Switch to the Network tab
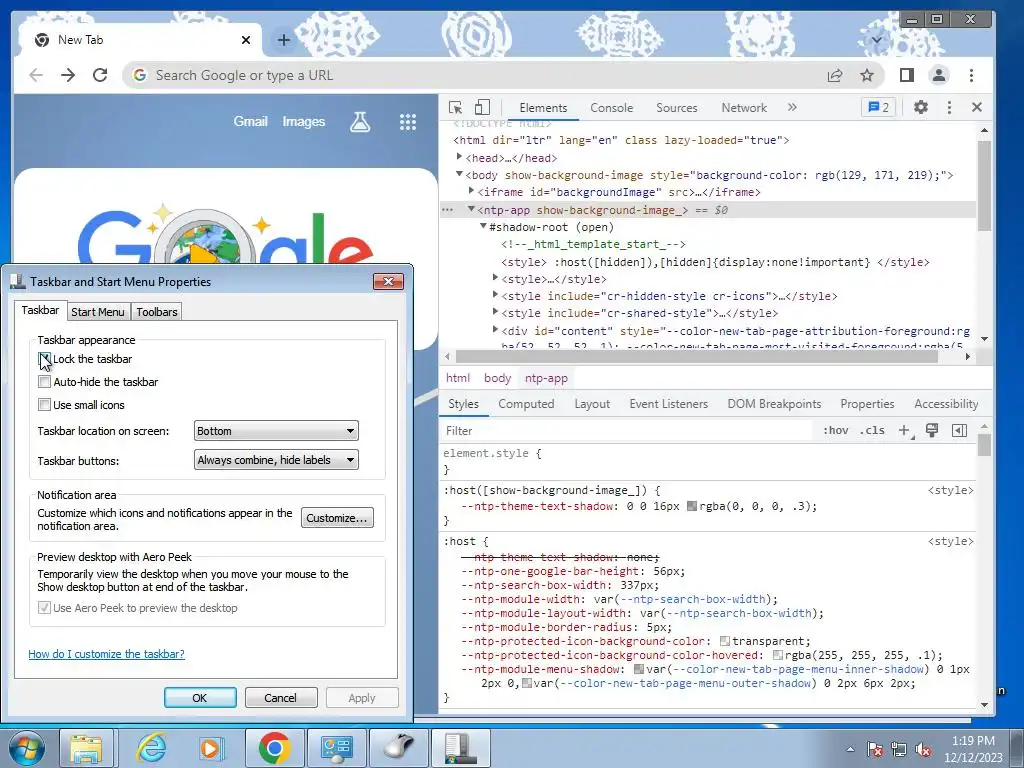 click(x=744, y=108)
